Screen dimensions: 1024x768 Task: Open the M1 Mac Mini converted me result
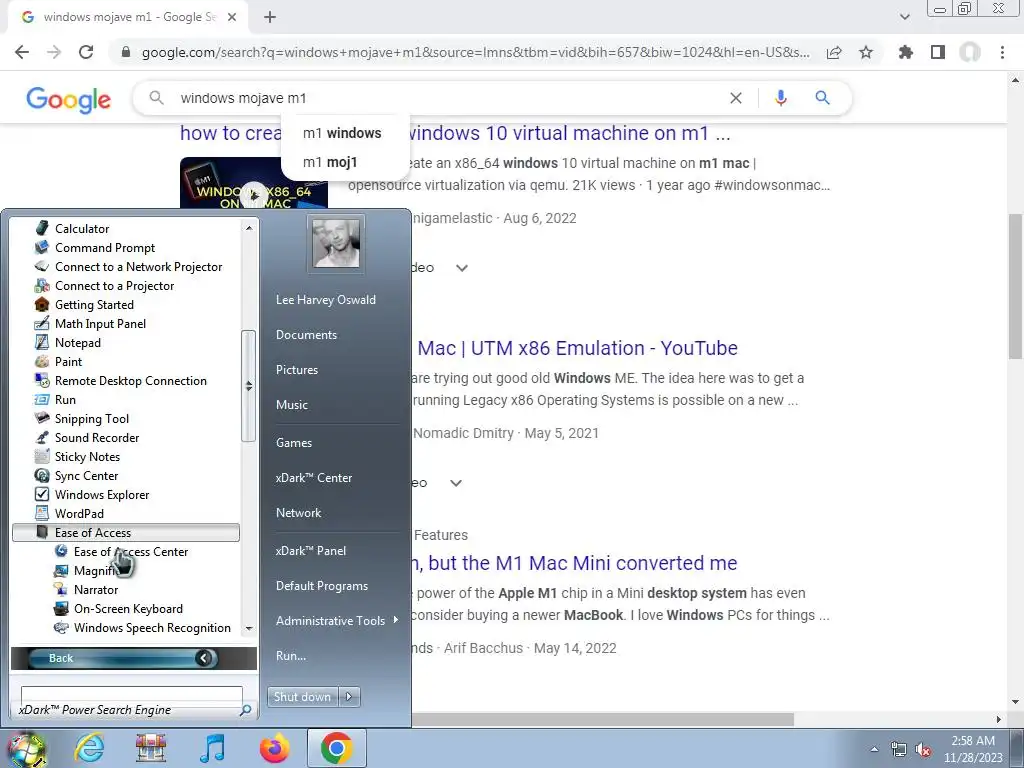pyautogui.click(x=575, y=563)
